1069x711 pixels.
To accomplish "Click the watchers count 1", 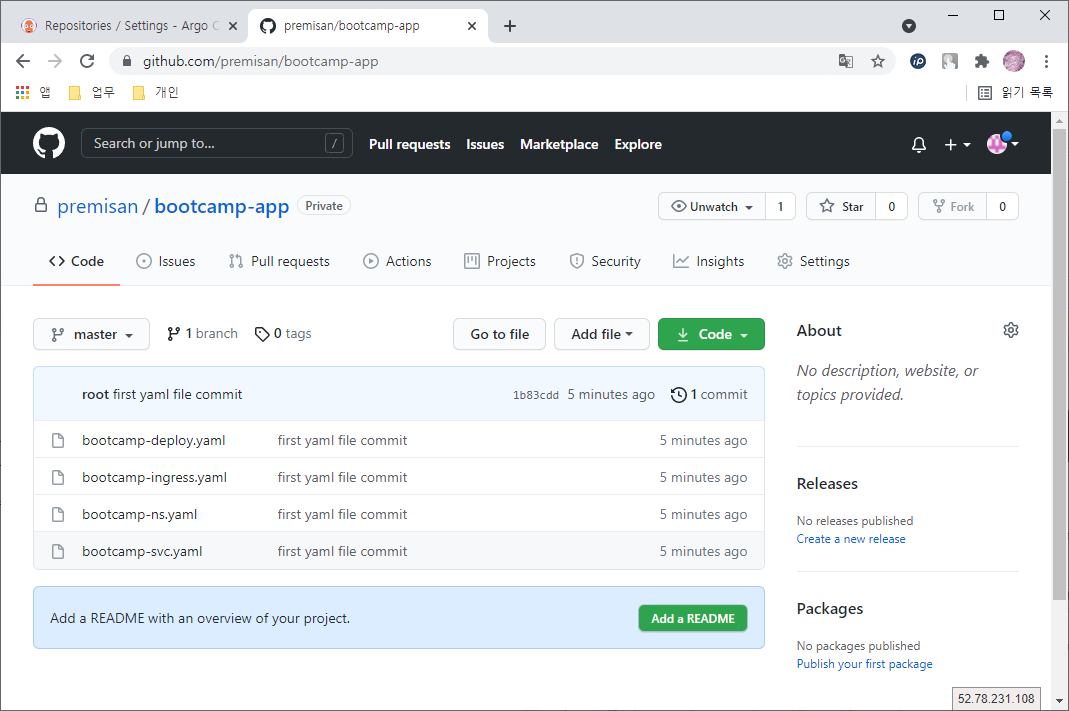I will click(x=781, y=207).
